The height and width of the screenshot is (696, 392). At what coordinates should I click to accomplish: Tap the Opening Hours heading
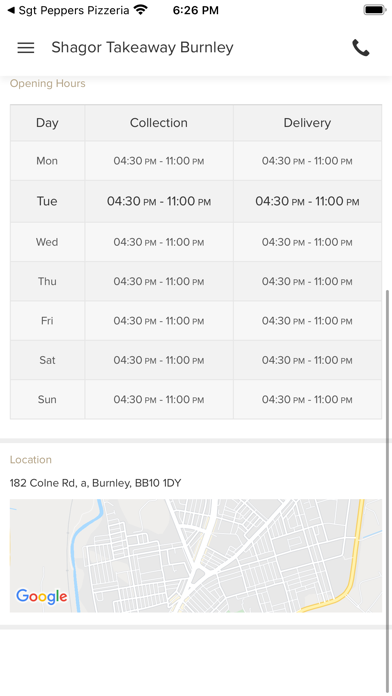[x=48, y=83]
